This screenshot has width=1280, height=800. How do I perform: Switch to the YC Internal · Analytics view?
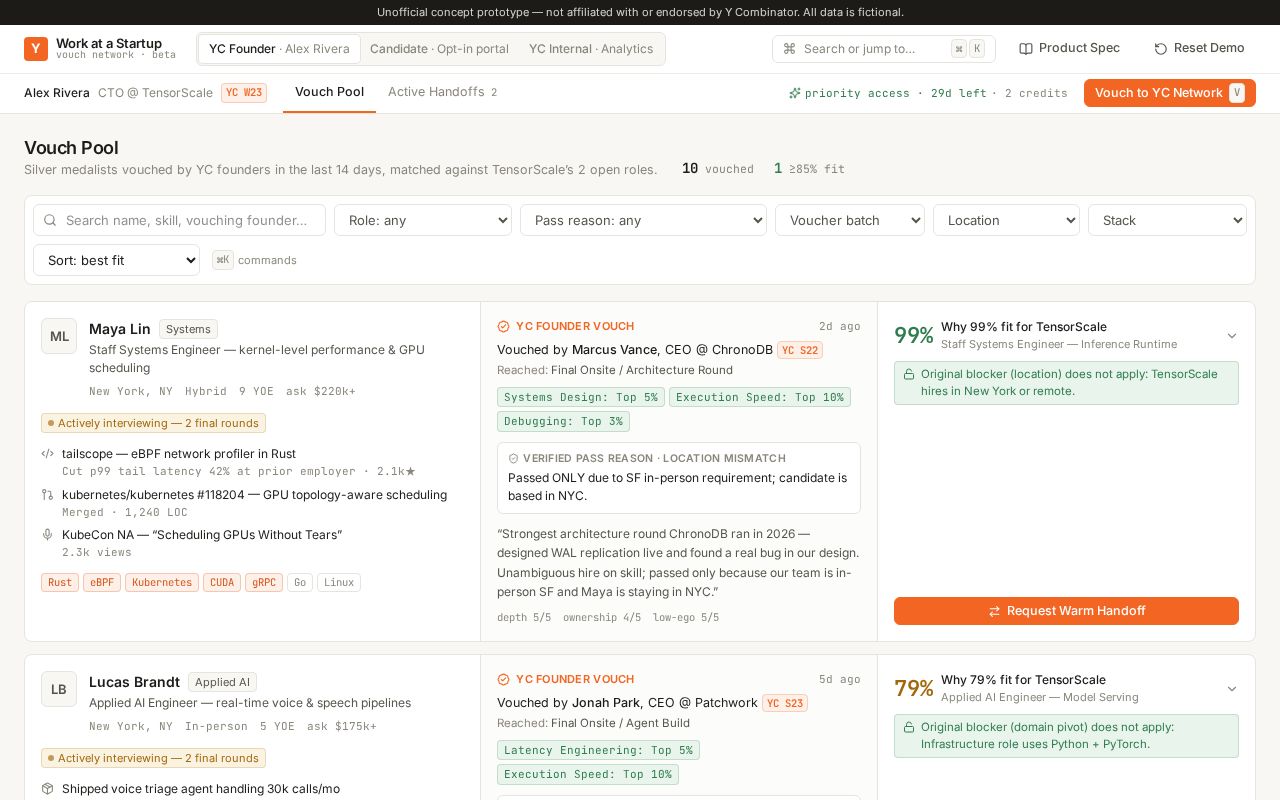(591, 49)
